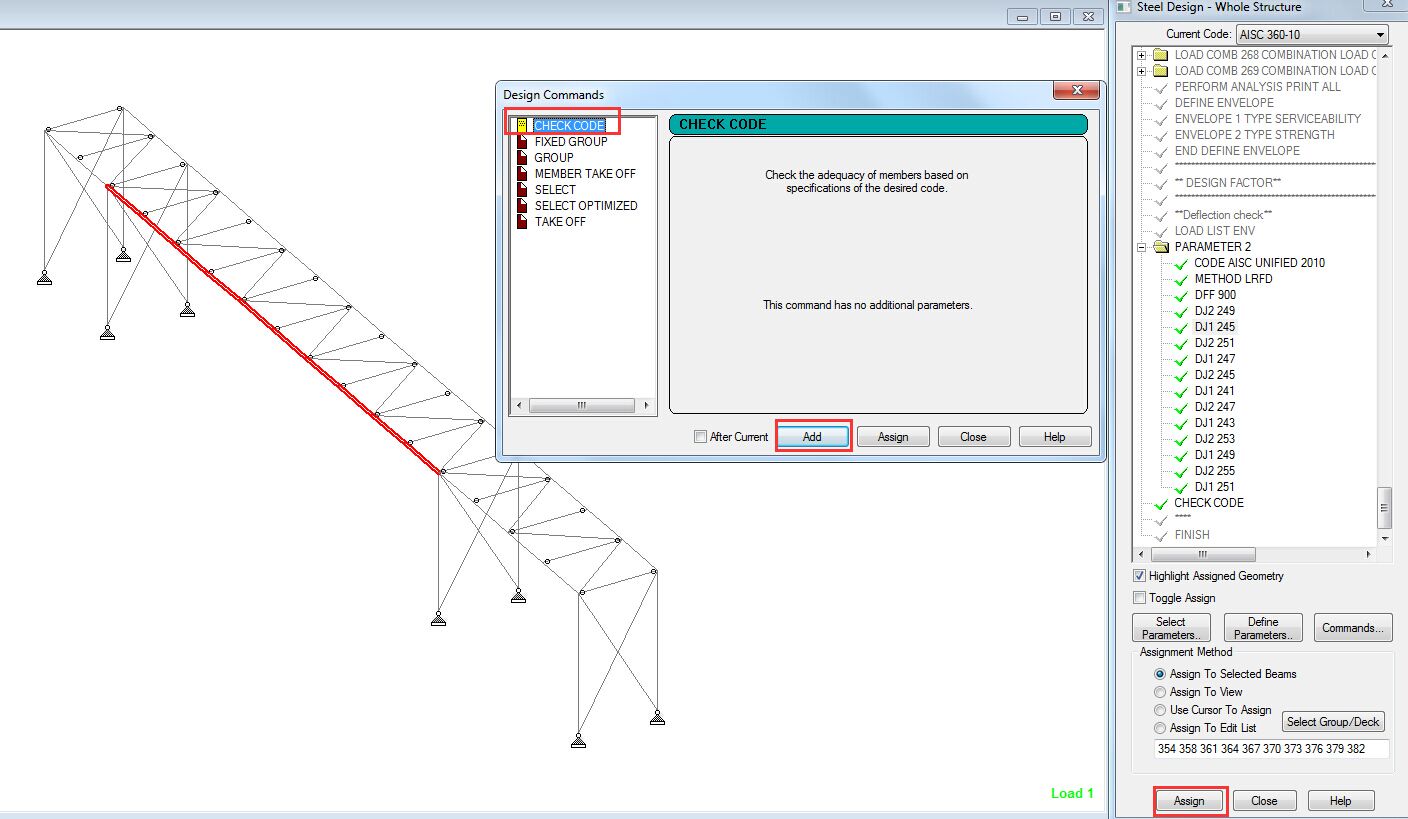Click the TAKE OFF command icon
The image size is (1408, 819).
(522, 222)
